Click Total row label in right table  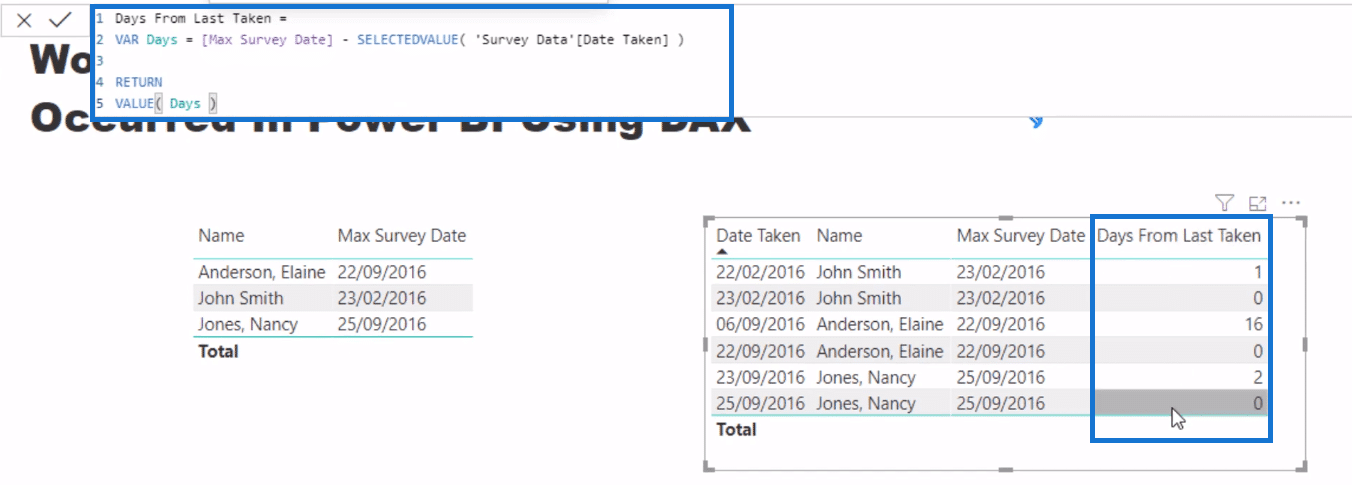coord(737,429)
